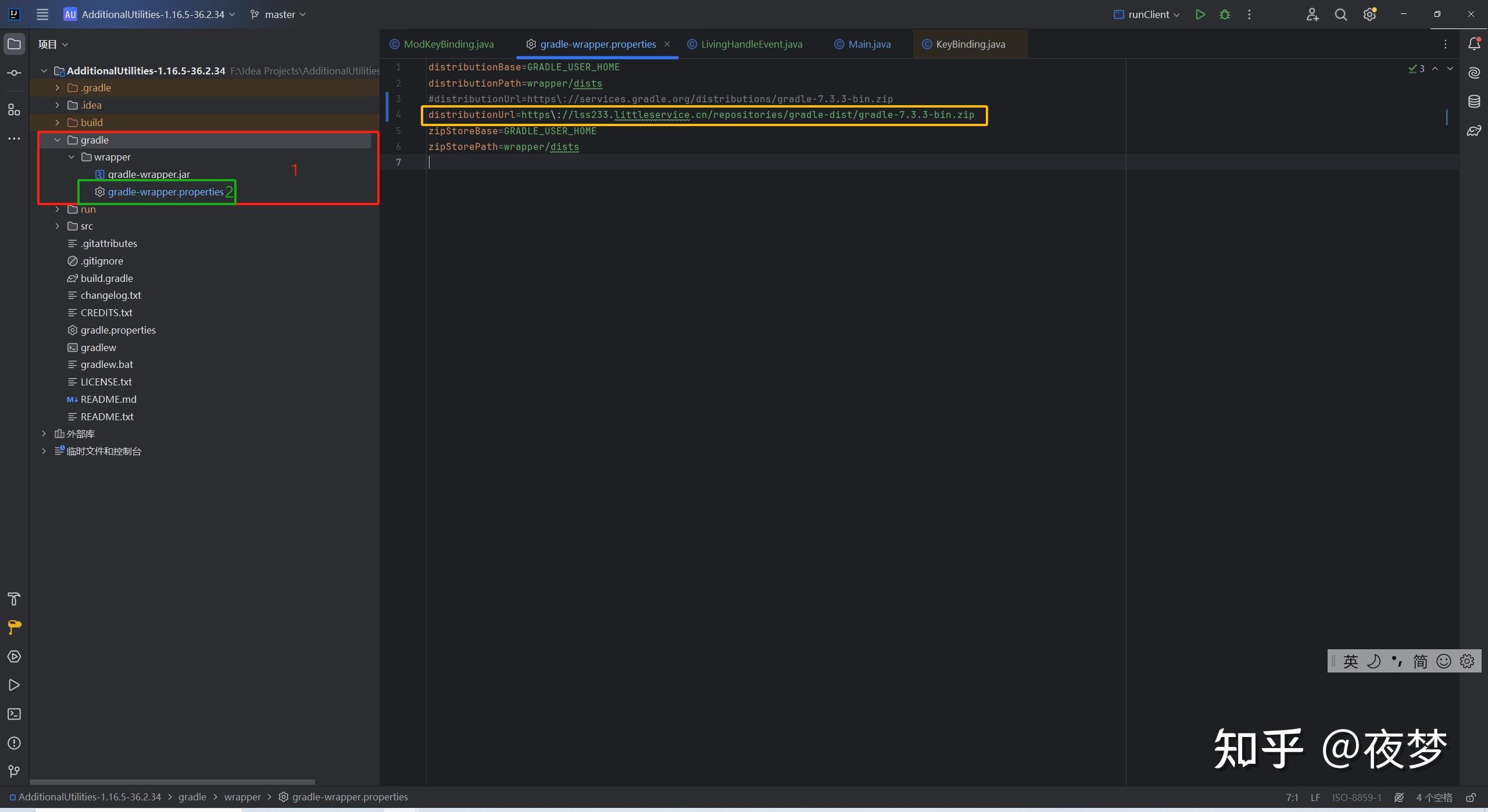Image resolution: width=1488 pixels, height=812 pixels.
Task: Open the Gradle elephant tool window
Action: (x=1474, y=131)
